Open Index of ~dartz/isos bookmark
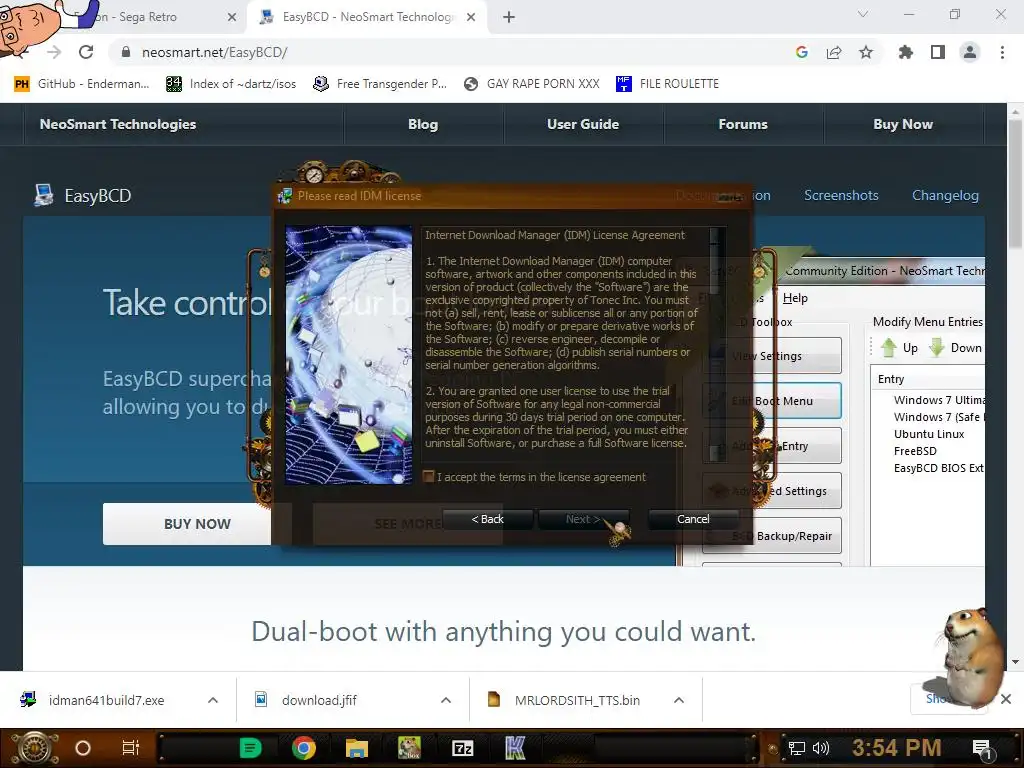 (231, 84)
